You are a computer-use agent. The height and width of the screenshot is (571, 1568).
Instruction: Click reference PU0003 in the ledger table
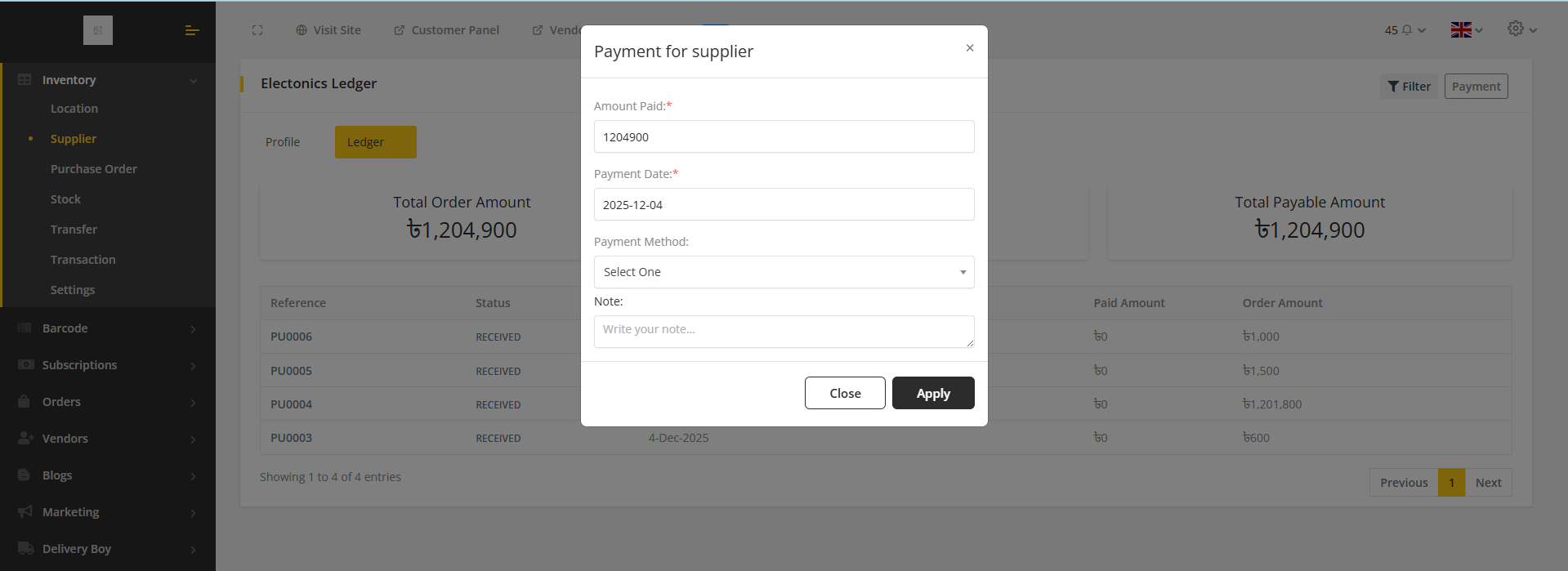(x=292, y=438)
